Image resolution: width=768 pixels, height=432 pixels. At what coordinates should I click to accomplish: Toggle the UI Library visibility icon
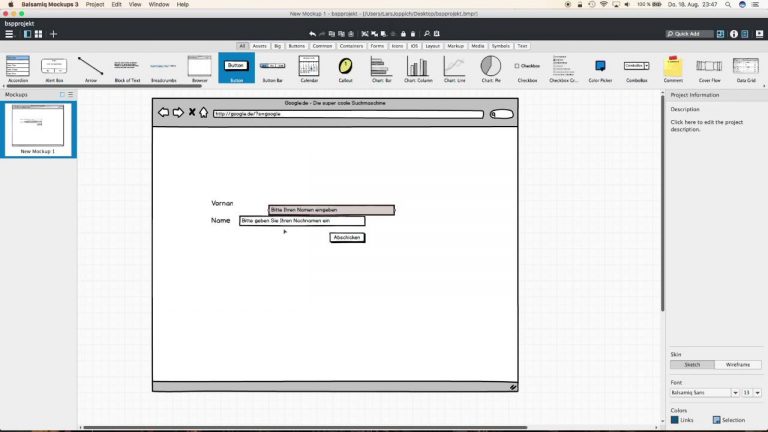[x=720, y=34]
